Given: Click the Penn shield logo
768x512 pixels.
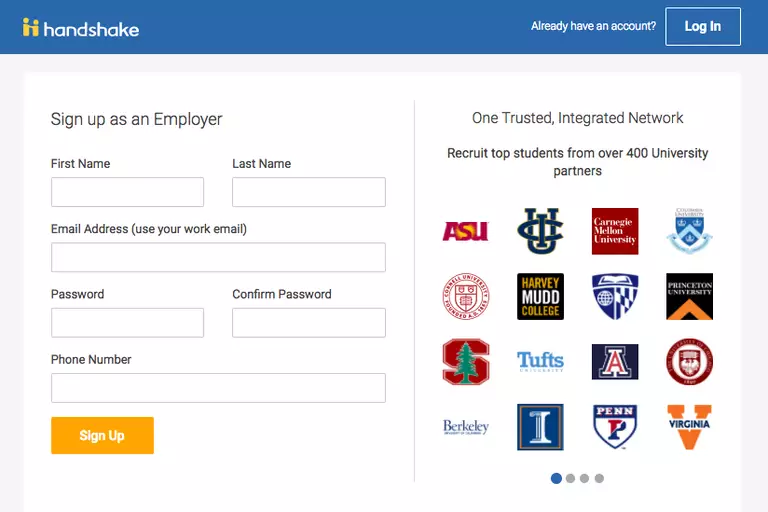Looking at the screenshot, I should point(614,427).
